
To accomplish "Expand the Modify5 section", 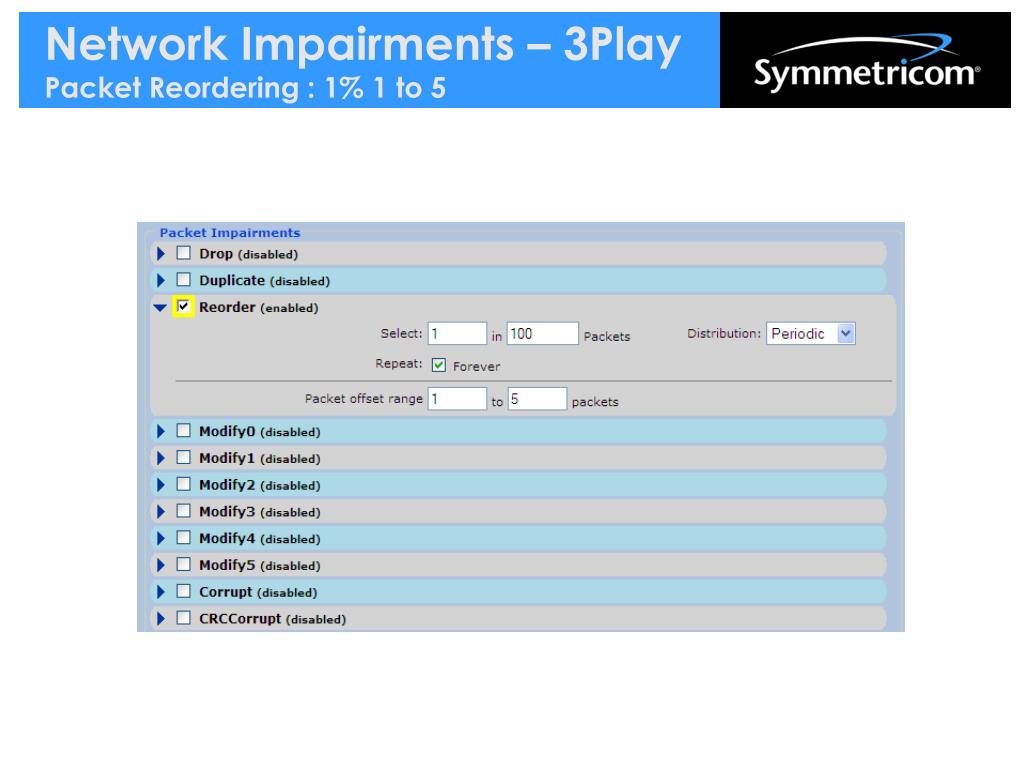I will (x=161, y=565).
